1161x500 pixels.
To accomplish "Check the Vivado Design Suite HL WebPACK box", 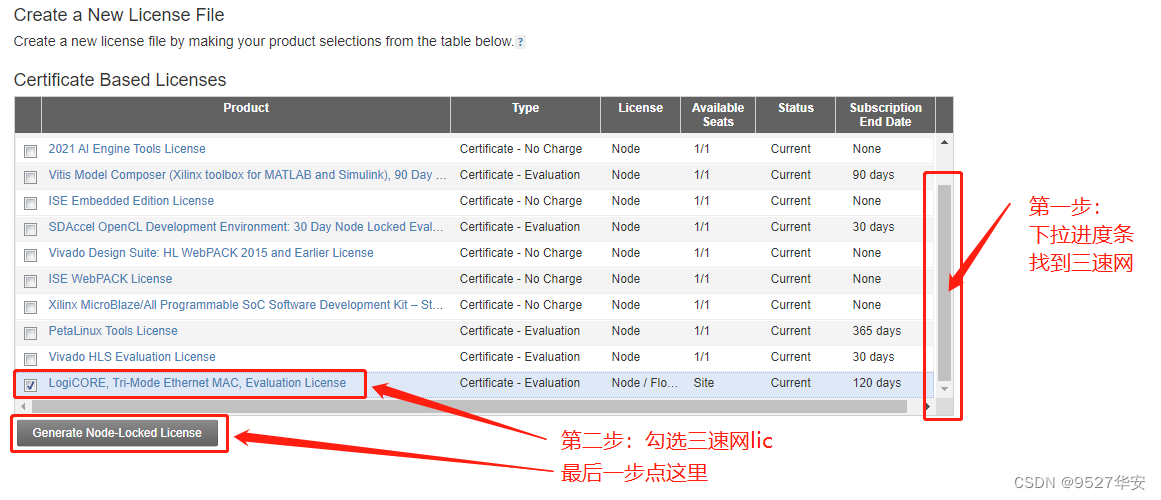I will 30,255.
